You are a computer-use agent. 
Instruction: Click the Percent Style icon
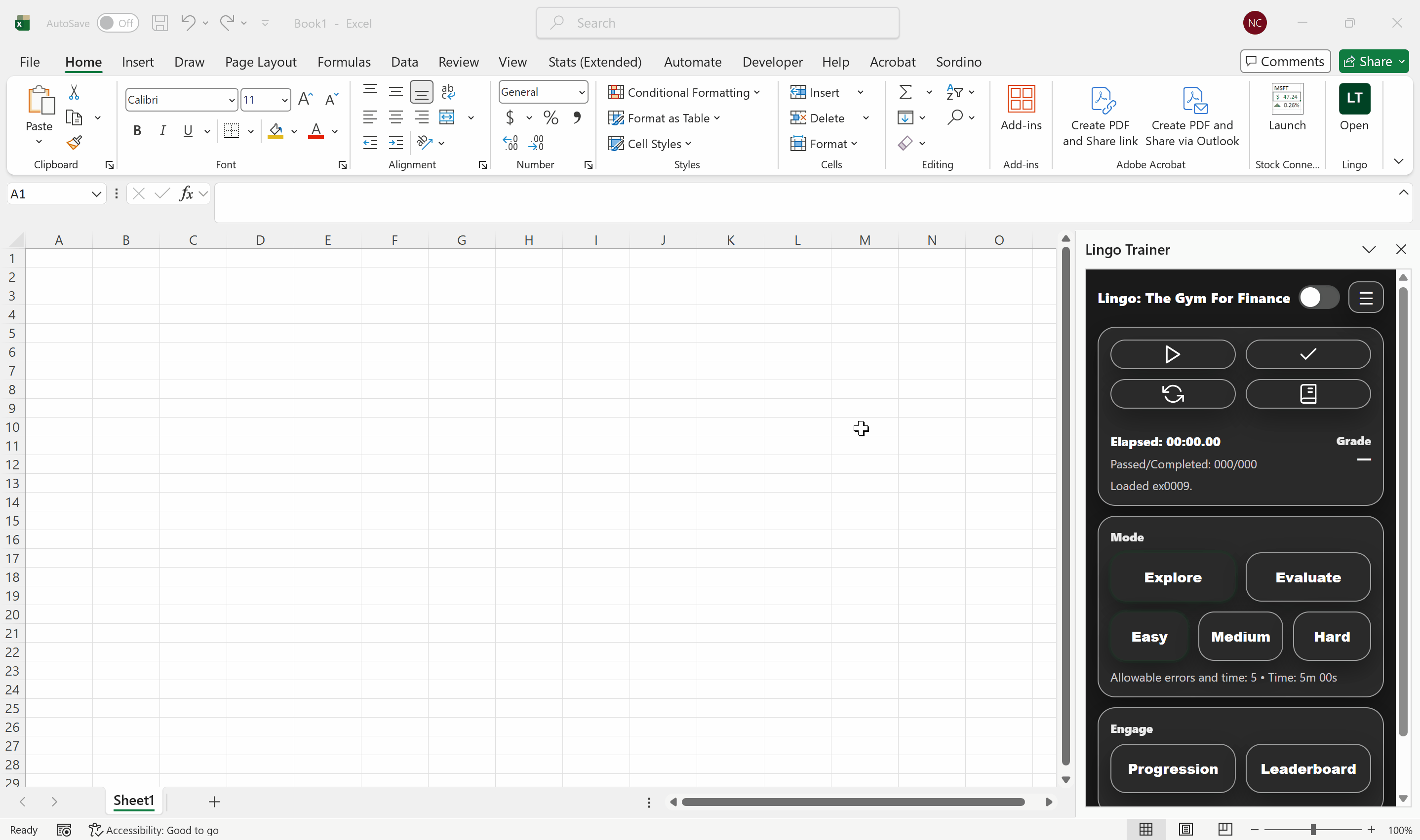click(x=551, y=117)
